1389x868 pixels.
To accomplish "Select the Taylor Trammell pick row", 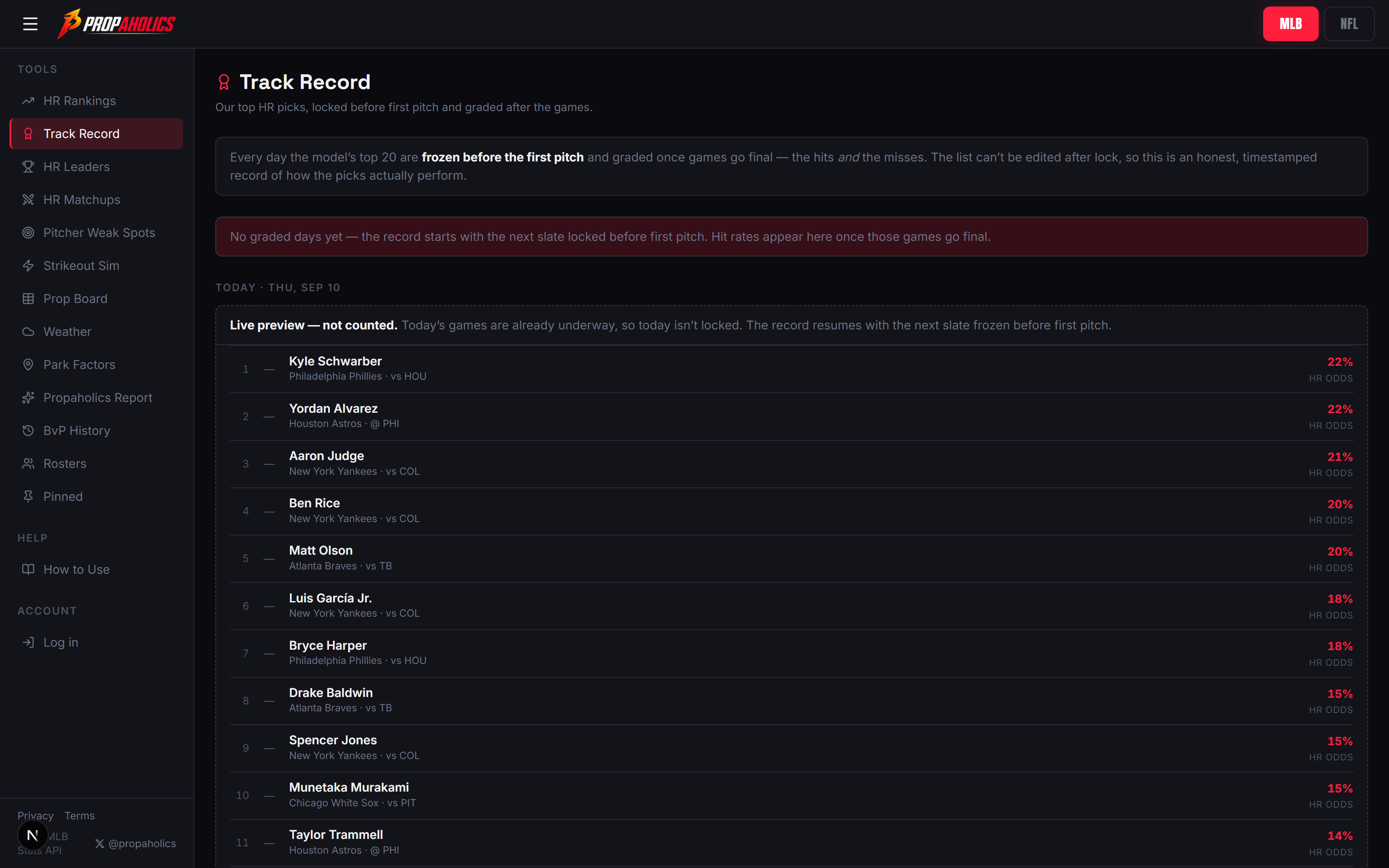I will 791,843.
